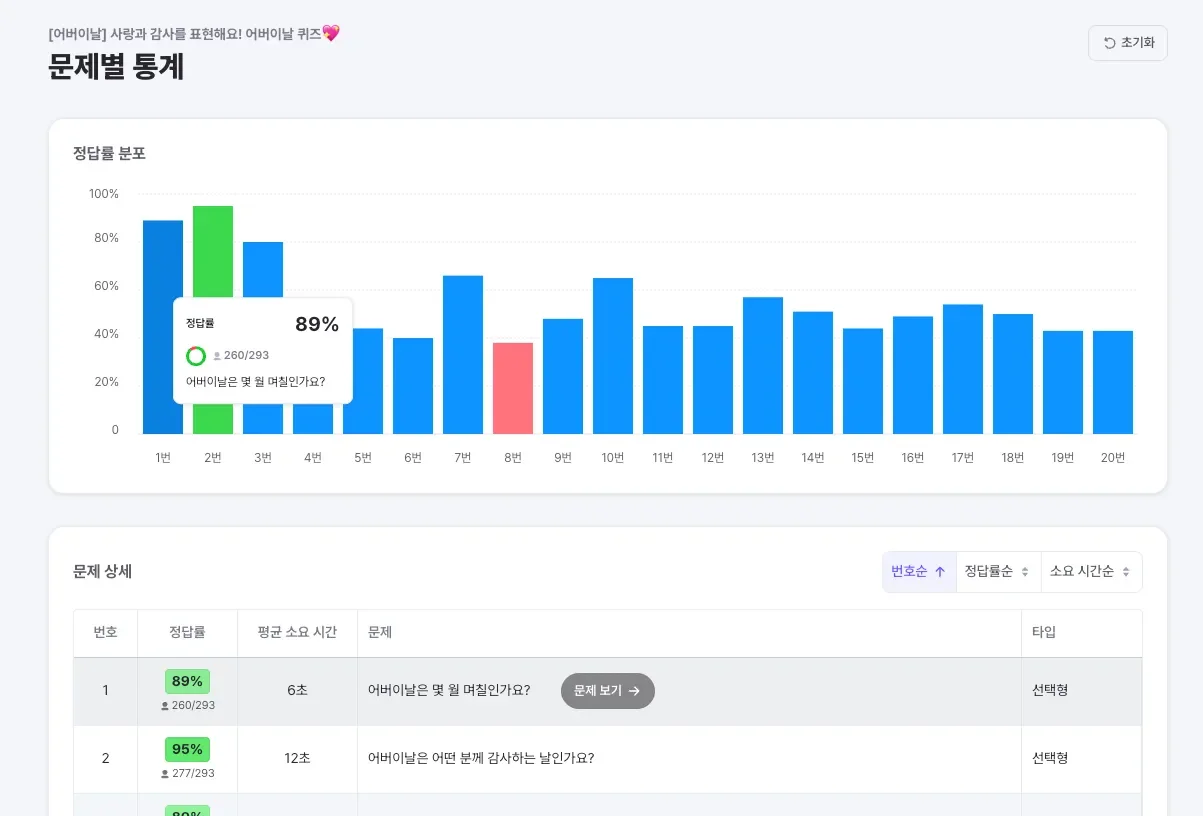
Task: Toggle 번호순 sort direction to descending
Action: pos(916,571)
